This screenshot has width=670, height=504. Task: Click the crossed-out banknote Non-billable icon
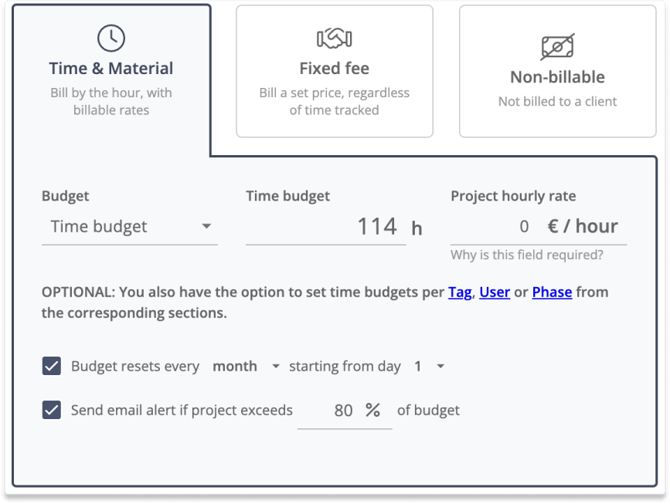[558, 47]
